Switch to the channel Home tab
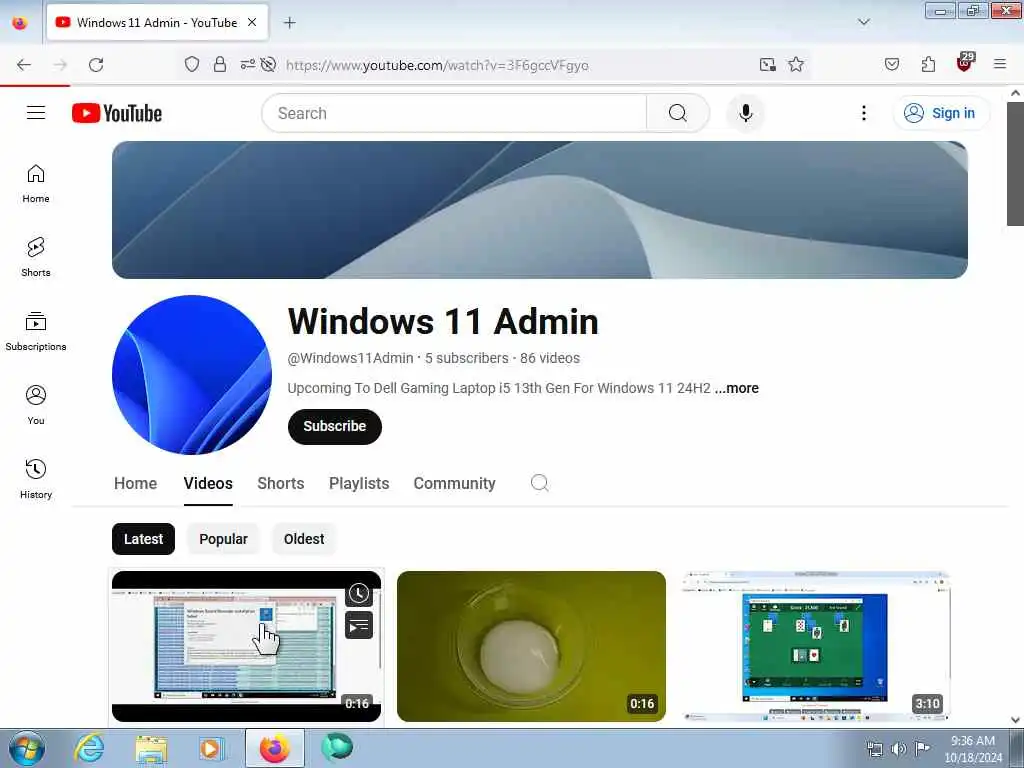 135,483
